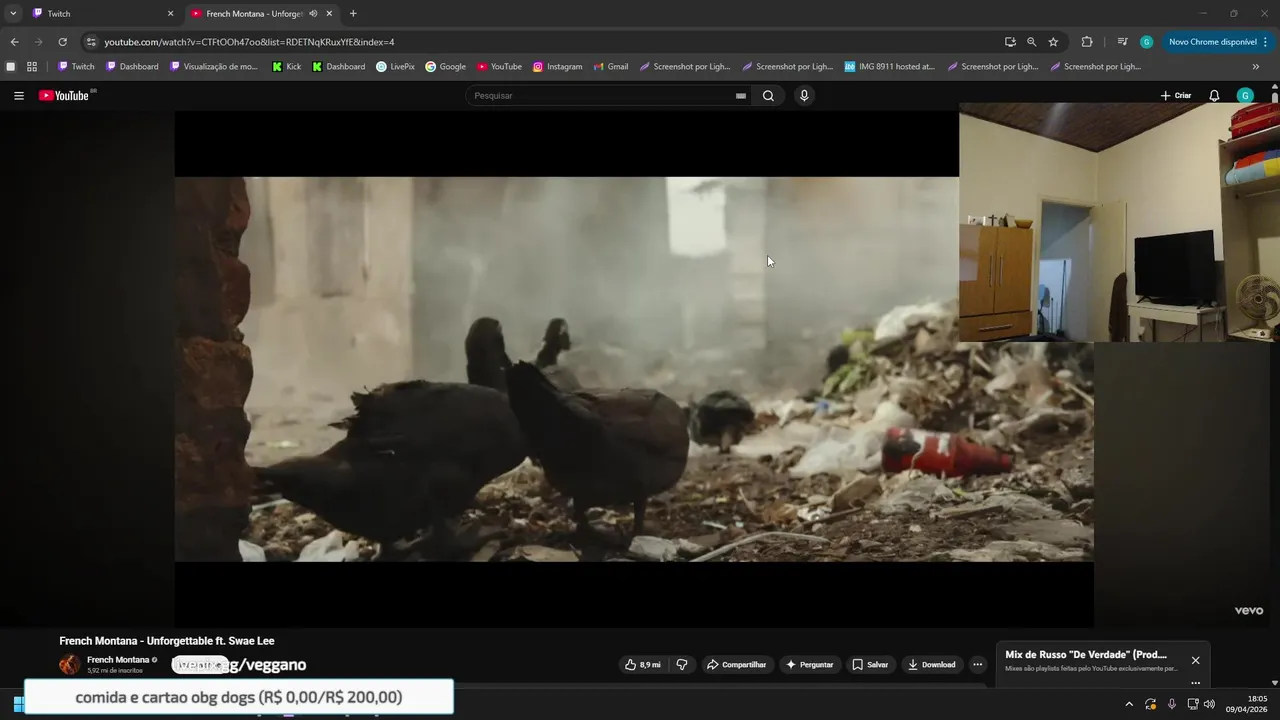Screen dimensions: 1280x720
Task: Show hidden system tray icons chevron
Action: point(1129,704)
